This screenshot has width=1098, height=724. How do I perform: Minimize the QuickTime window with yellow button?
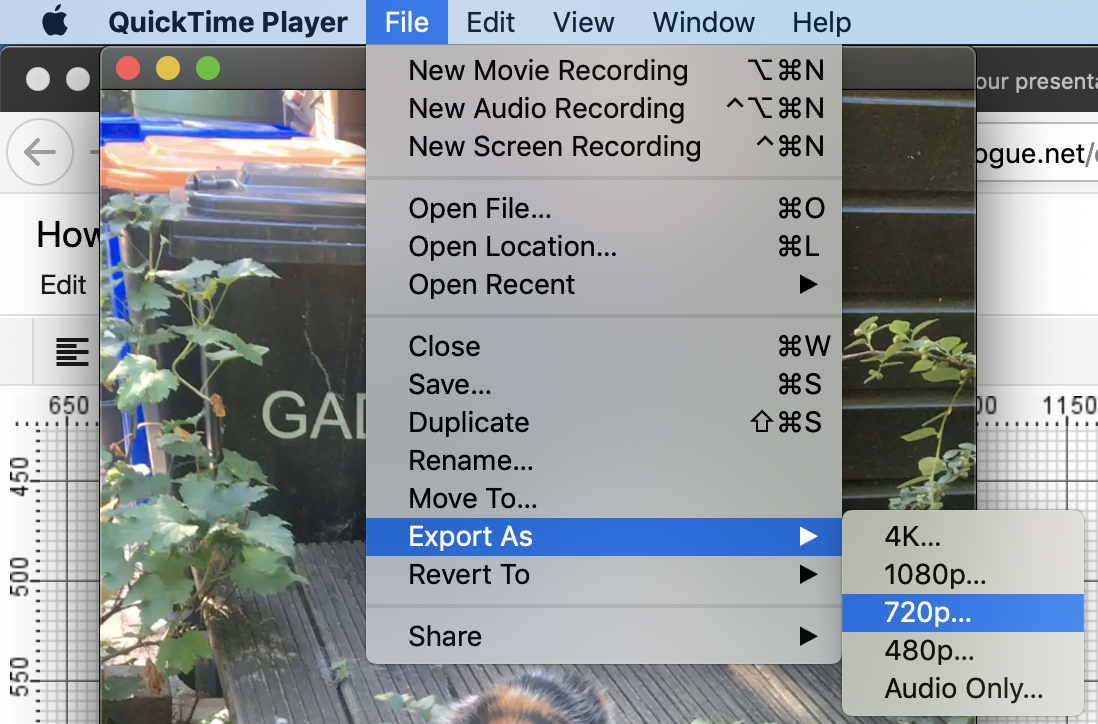coord(168,69)
